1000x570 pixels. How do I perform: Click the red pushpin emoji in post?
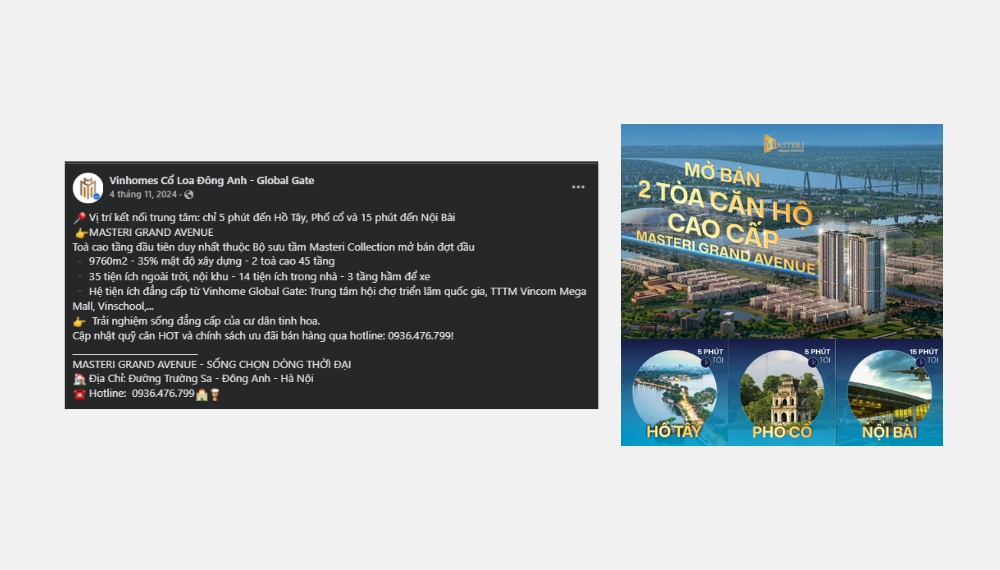[x=79, y=217]
